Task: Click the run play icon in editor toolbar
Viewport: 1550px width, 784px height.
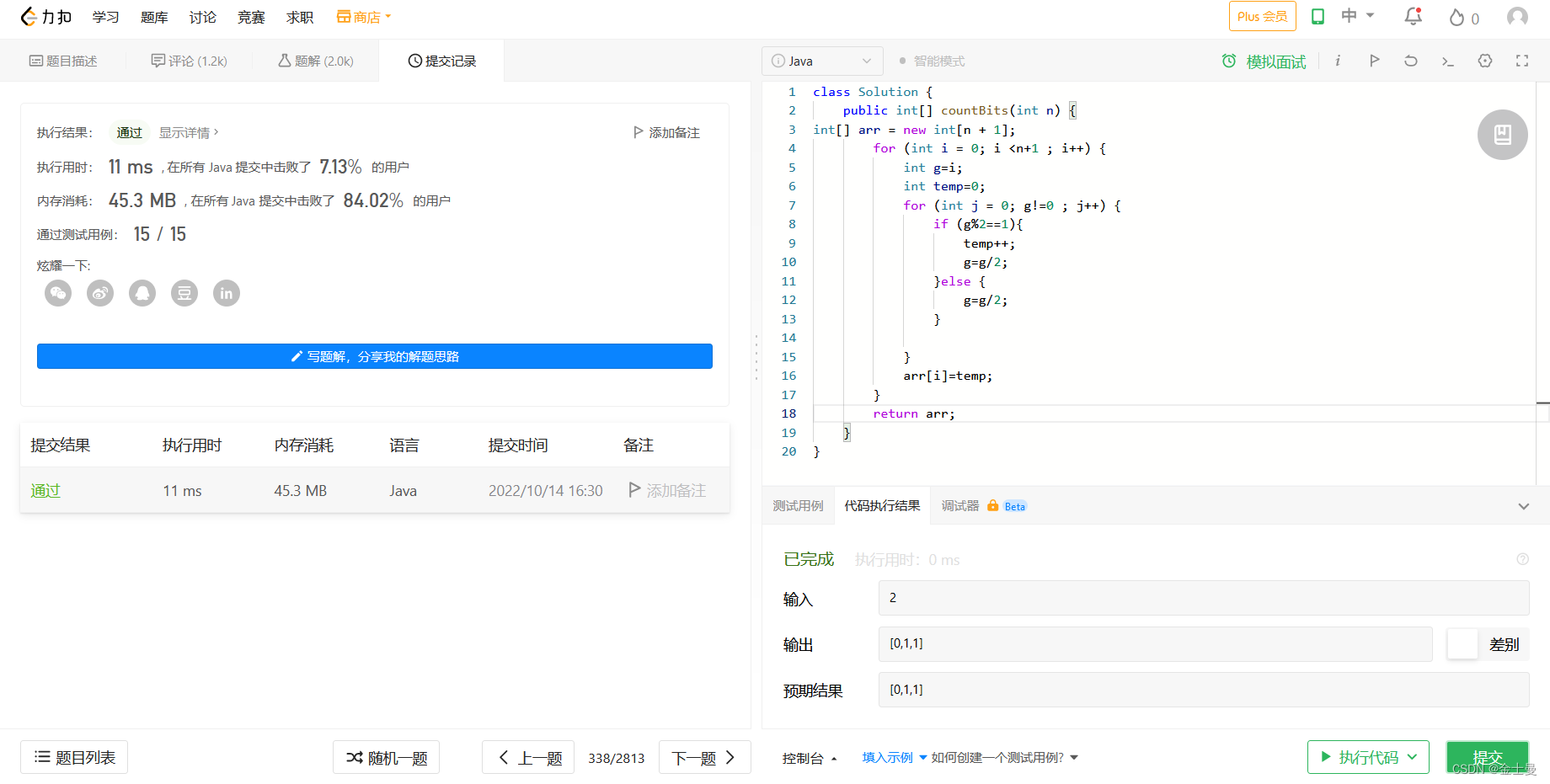Action: (1375, 61)
